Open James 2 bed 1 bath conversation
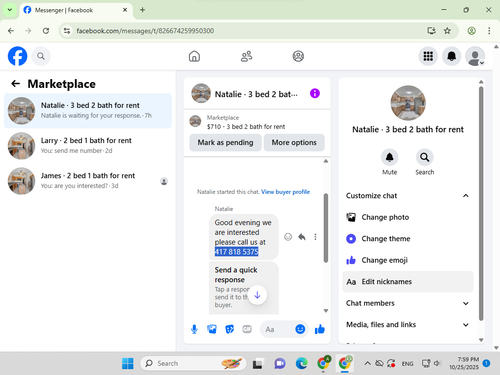Screen dimensions: 500x375 click(88, 181)
